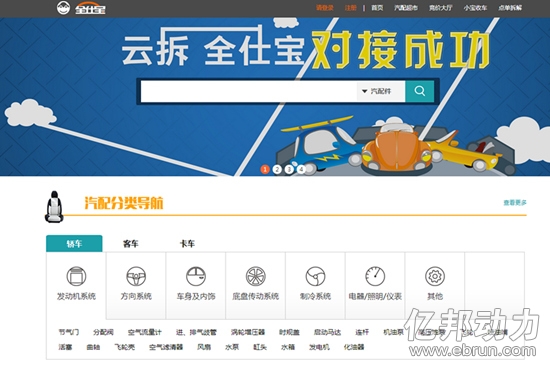Open the 空气滤清器 part link

(x=166, y=347)
